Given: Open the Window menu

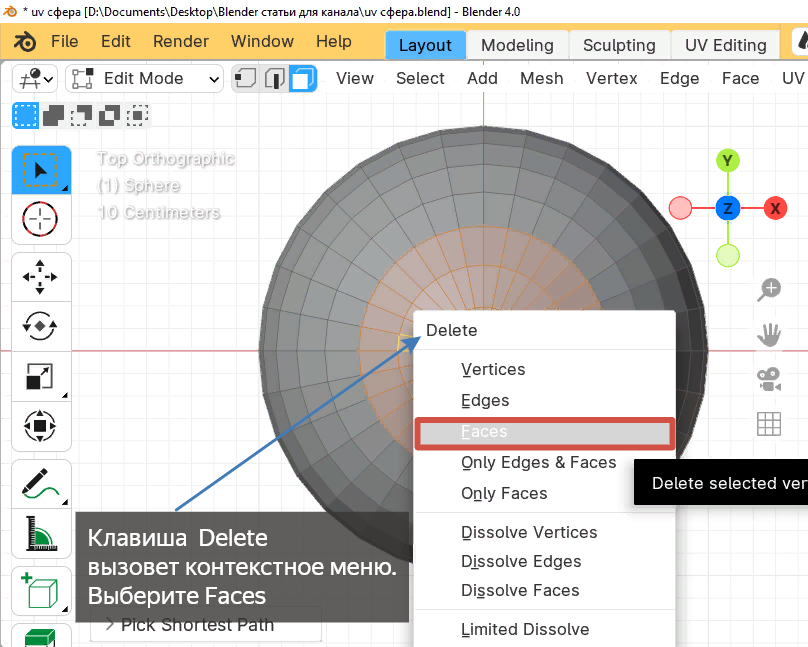Looking at the screenshot, I should click(262, 41).
